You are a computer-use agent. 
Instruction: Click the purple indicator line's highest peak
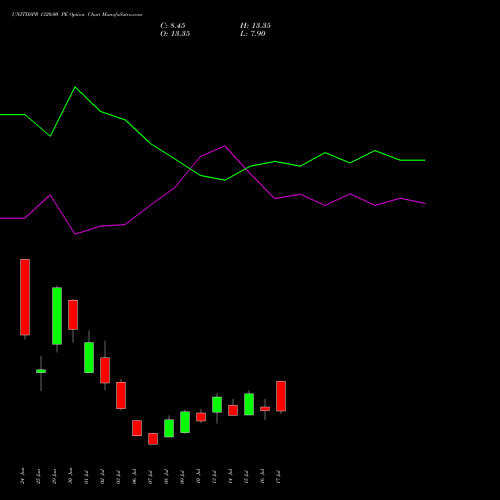[225, 146]
